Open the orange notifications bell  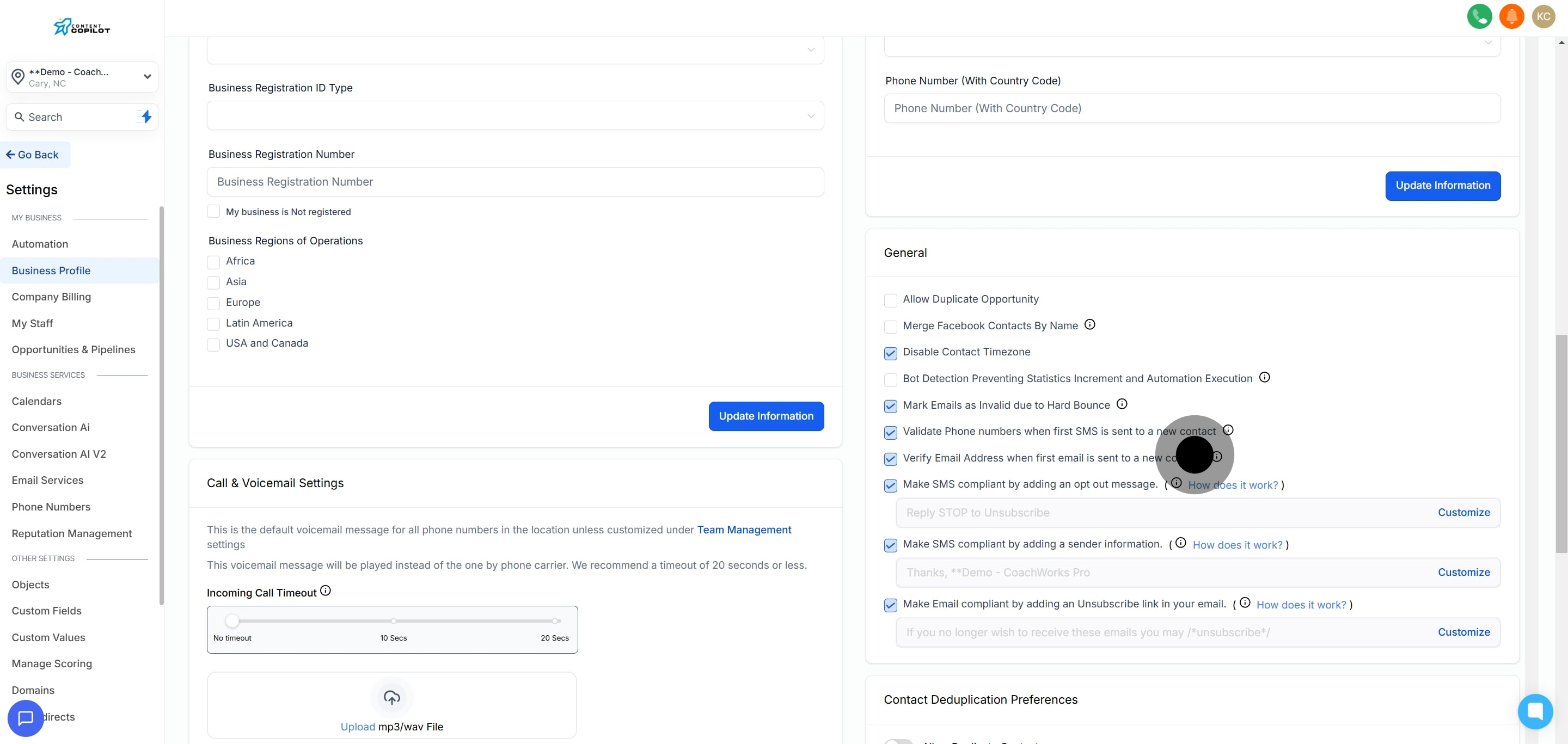click(x=1511, y=16)
